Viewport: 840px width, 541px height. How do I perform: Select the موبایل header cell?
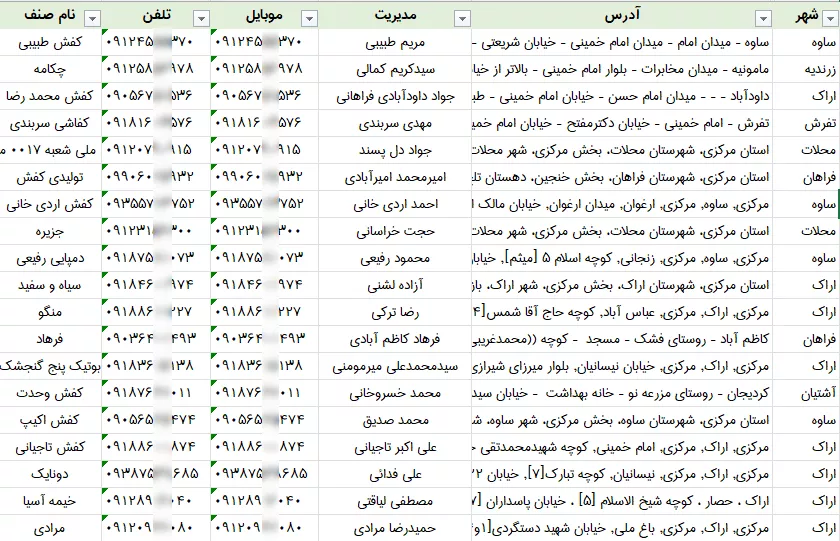point(264,15)
